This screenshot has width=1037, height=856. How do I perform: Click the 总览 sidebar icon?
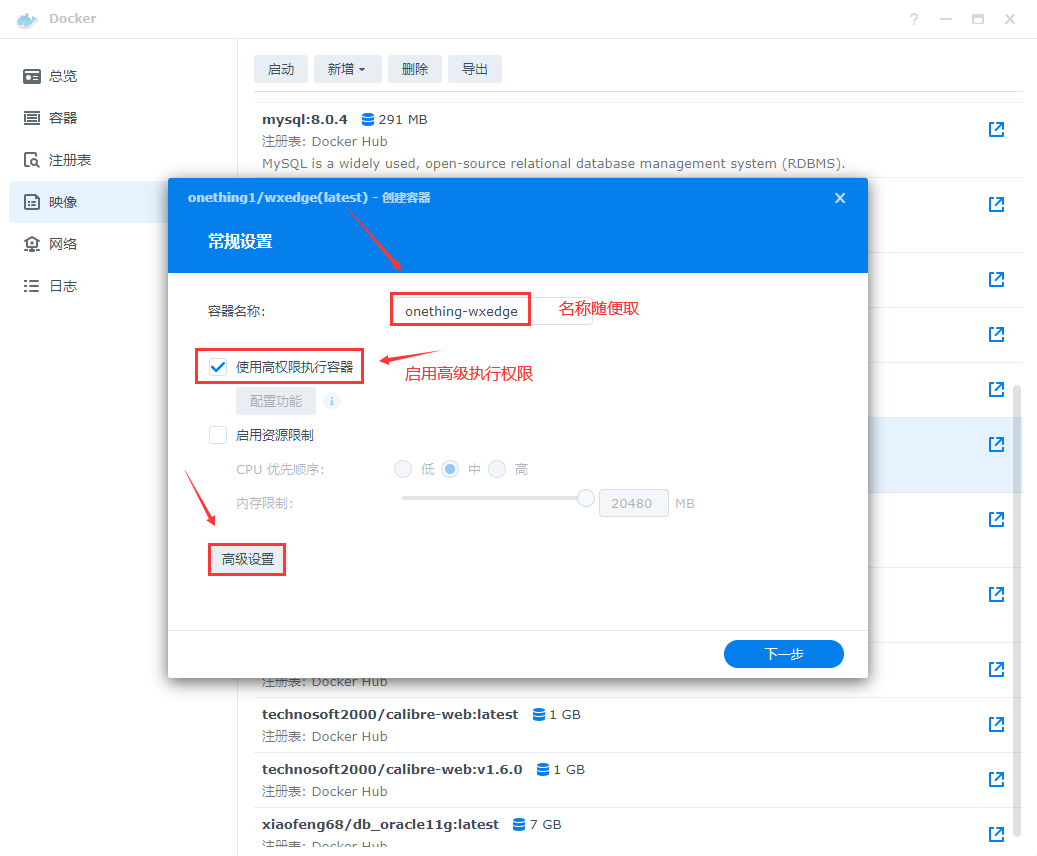pos(32,76)
